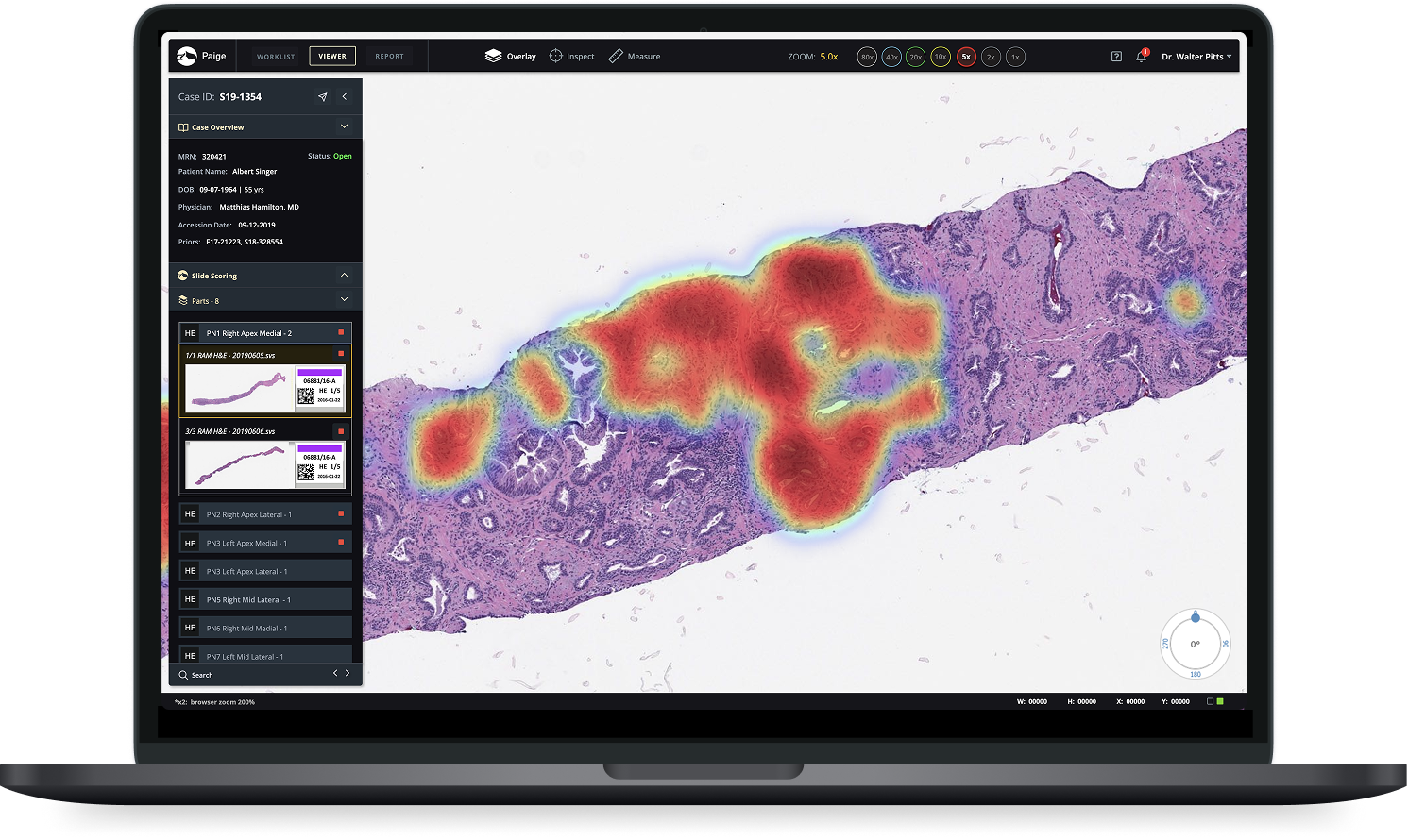Screen dimensions: 1408x840
Task: Select PN5 Right Mid Lateral - 1 part
Action: [265, 599]
